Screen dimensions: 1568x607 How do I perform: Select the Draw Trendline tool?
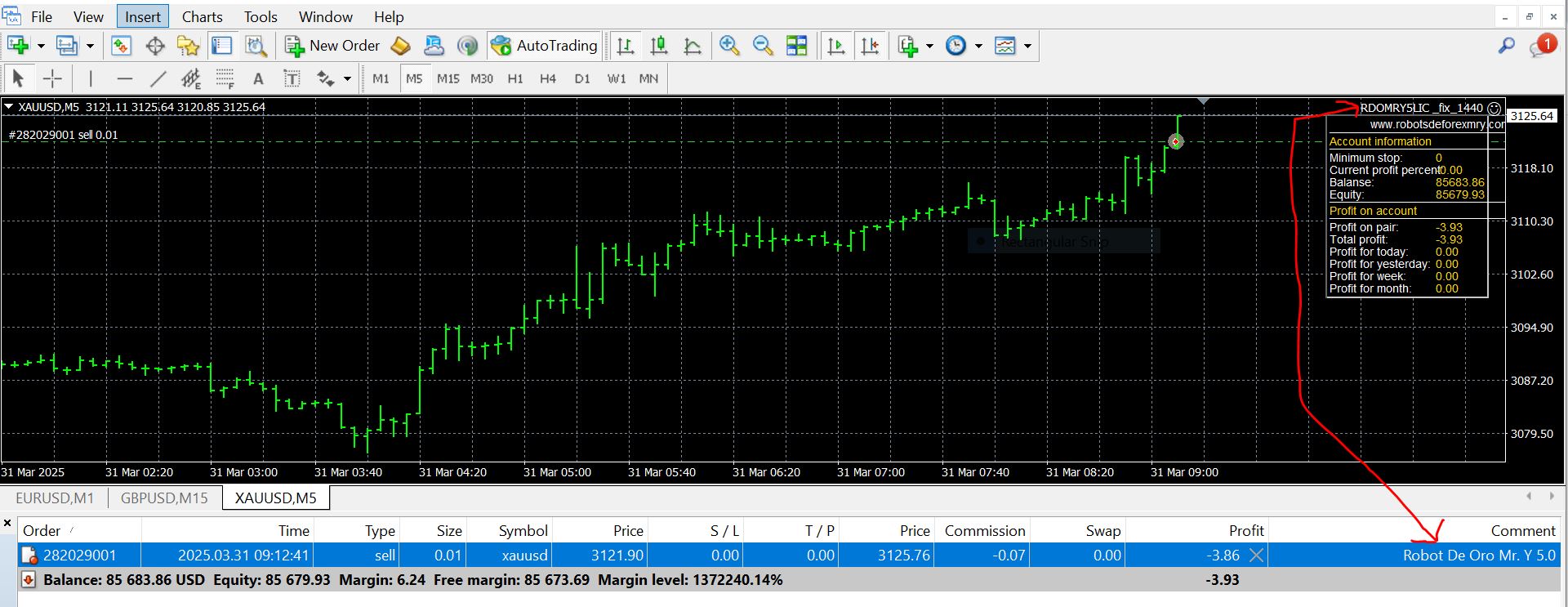pos(158,78)
